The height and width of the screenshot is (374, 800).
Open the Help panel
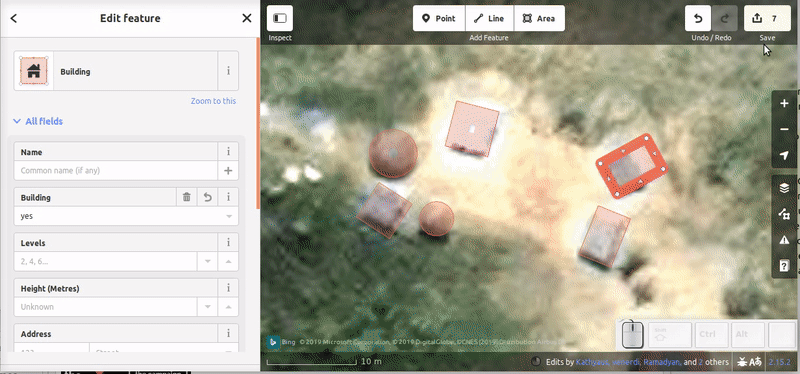point(784,265)
